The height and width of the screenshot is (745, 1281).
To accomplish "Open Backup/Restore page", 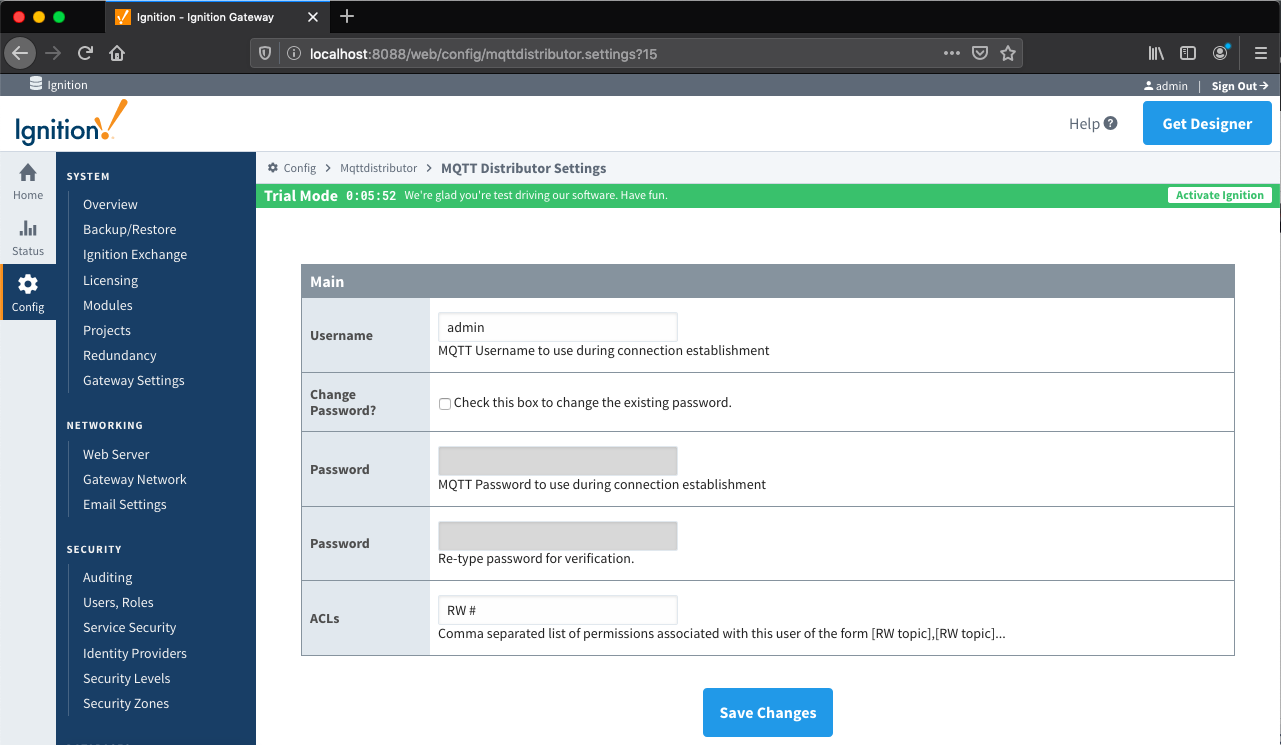I will click(129, 229).
